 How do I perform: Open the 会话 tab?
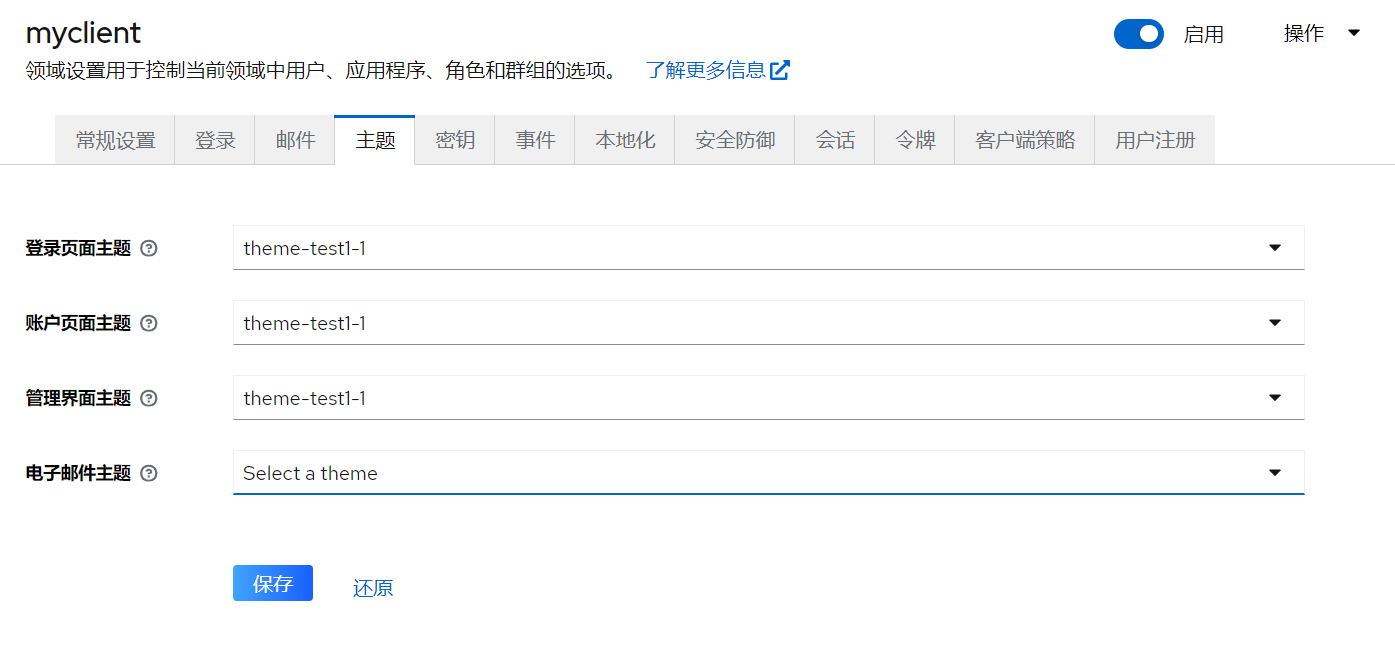[x=835, y=140]
